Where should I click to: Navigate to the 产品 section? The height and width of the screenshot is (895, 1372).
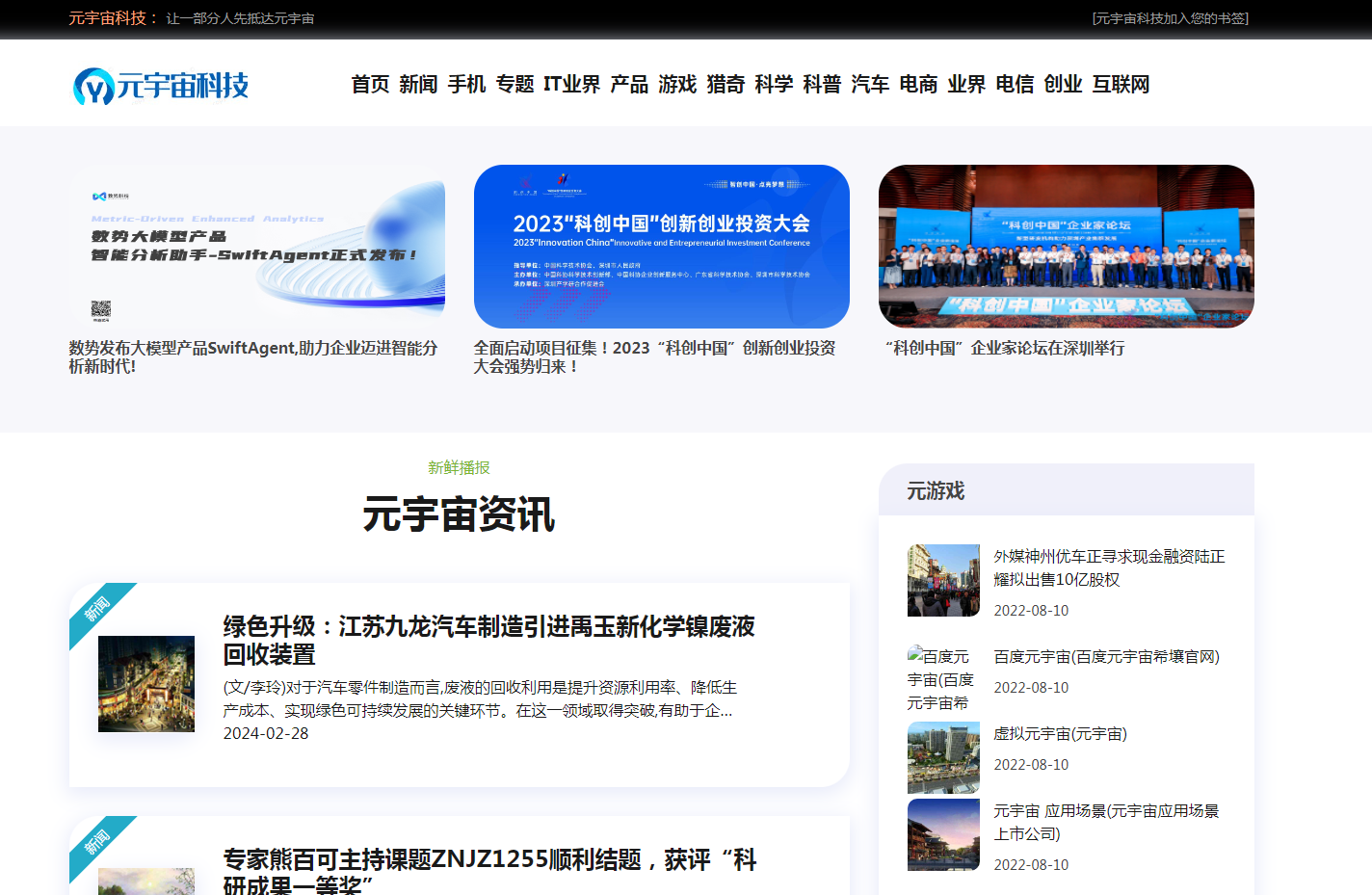[x=629, y=85]
